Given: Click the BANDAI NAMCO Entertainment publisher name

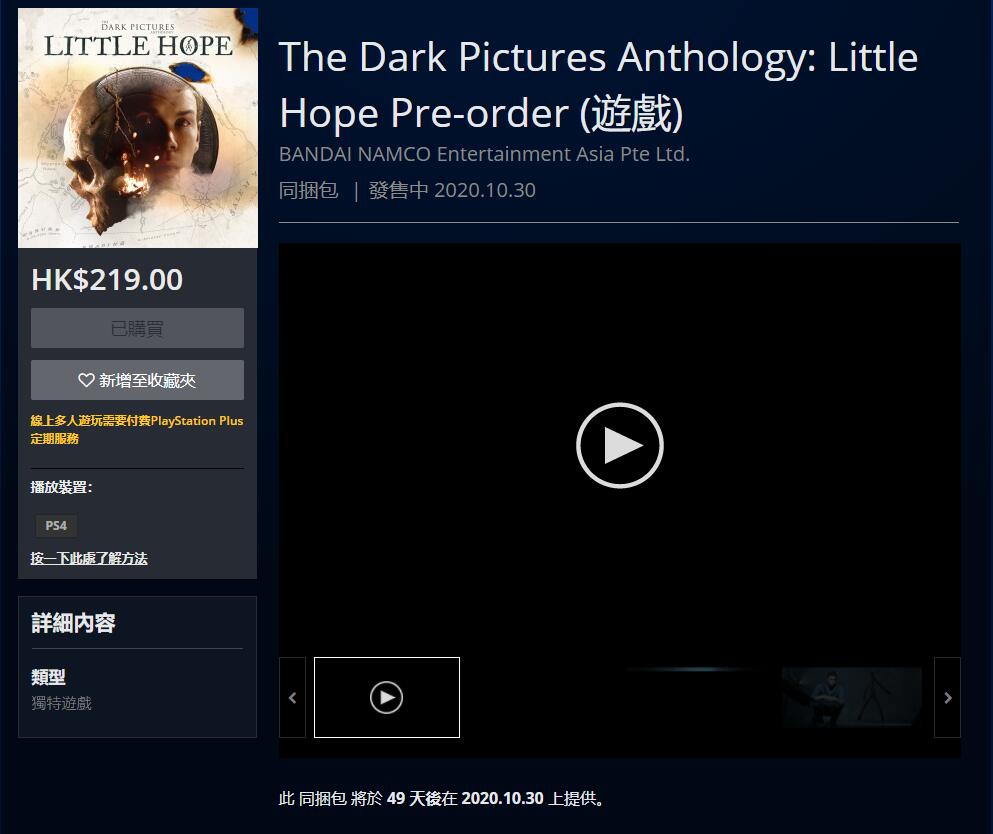Looking at the screenshot, I should (x=484, y=154).
